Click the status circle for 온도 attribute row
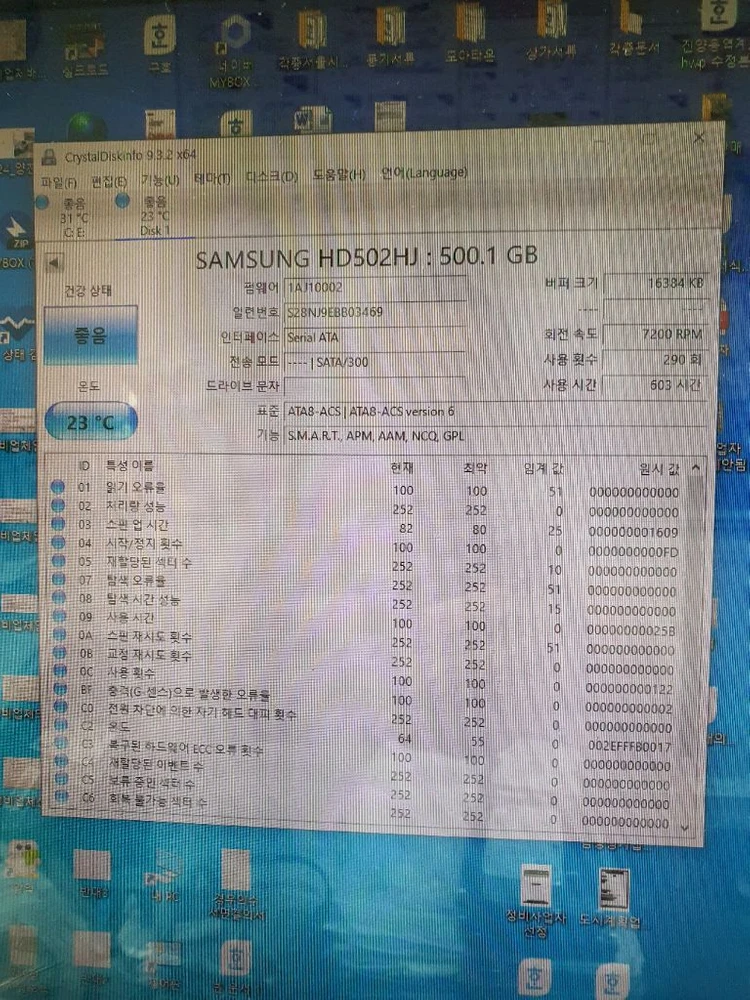This screenshot has height=1000, width=750. tap(61, 724)
